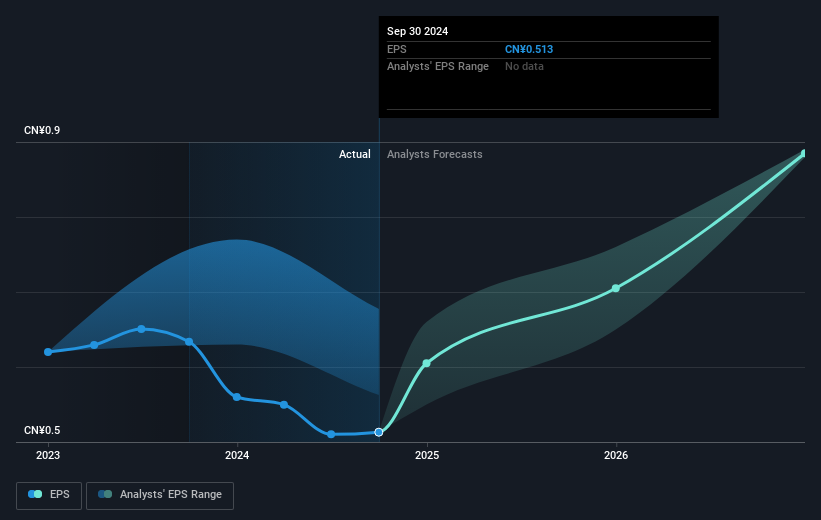
Task: Click the No data text in tooltip
Action: [524, 67]
